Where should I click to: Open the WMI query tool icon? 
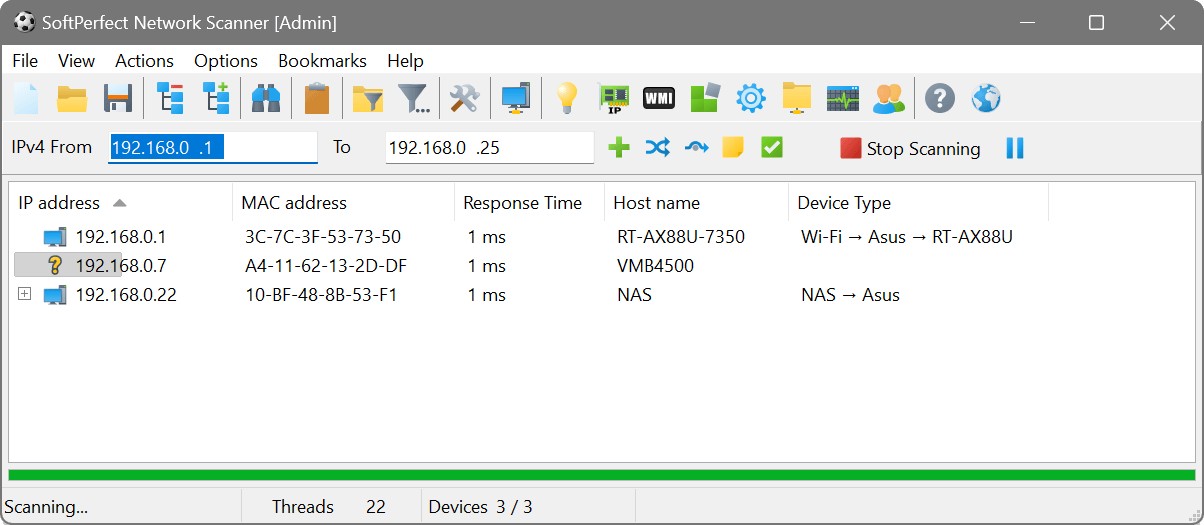[x=658, y=98]
